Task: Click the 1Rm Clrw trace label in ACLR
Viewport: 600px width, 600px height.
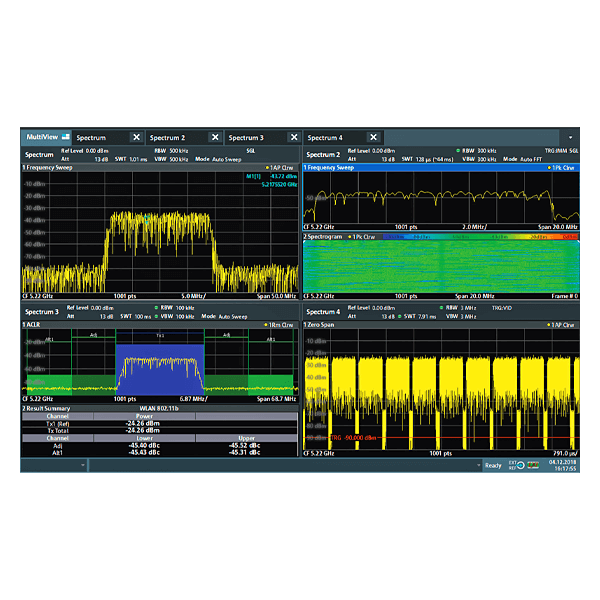Action: (x=279, y=325)
